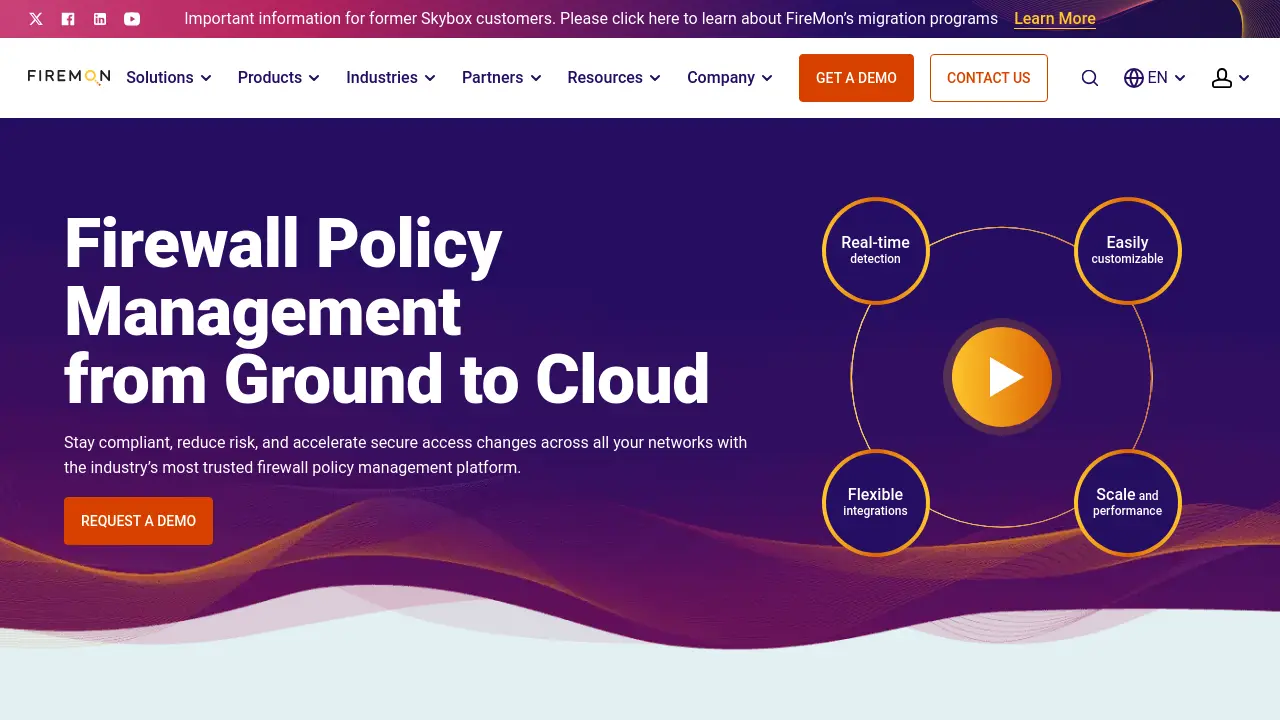Click the CONTACT US button
This screenshot has width=1280, height=720.
[989, 77]
